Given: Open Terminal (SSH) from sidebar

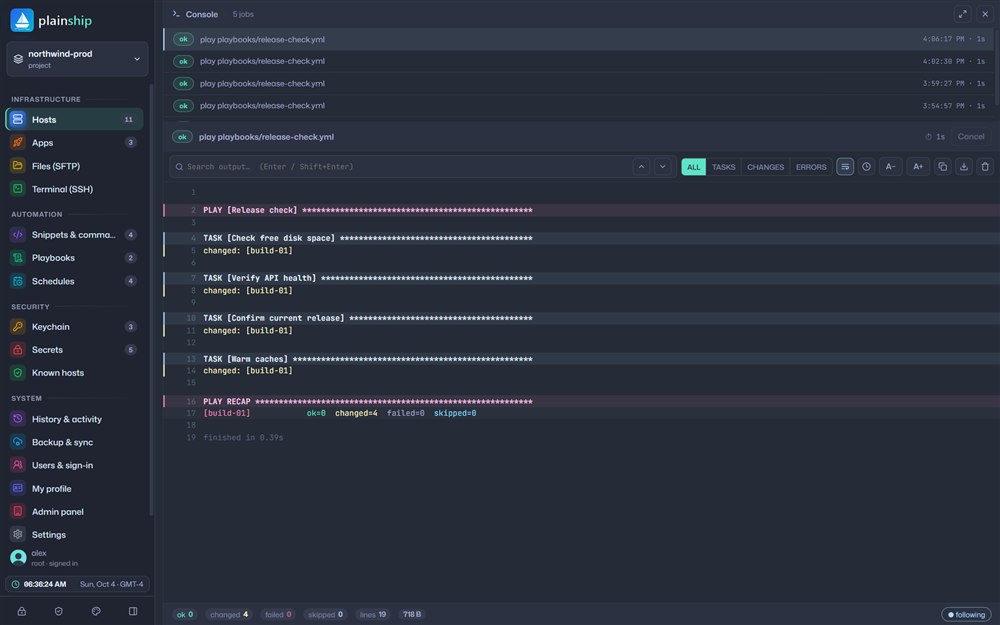Looking at the screenshot, I should pyautogui.click(x=74, y=189).
